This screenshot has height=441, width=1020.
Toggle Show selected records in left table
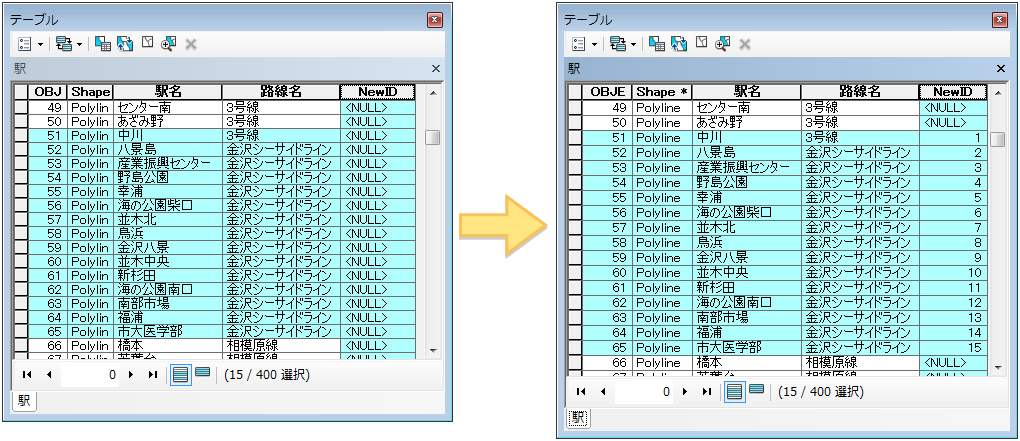click(202, 374)
